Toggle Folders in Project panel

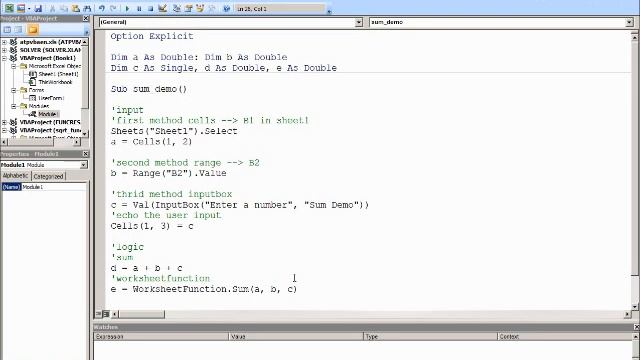(x=33, y=29)
